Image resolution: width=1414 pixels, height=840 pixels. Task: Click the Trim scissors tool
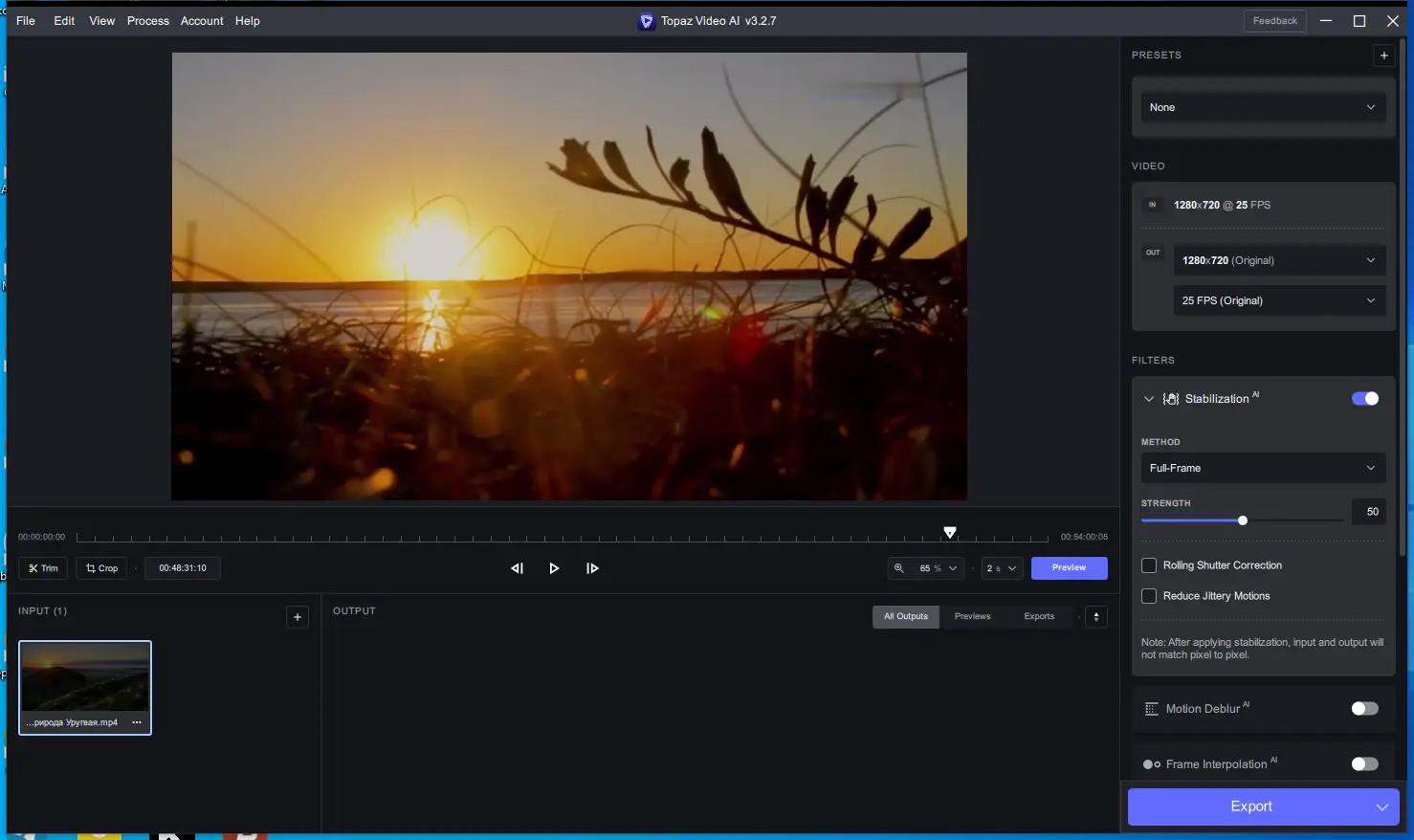tap(43, 568)
